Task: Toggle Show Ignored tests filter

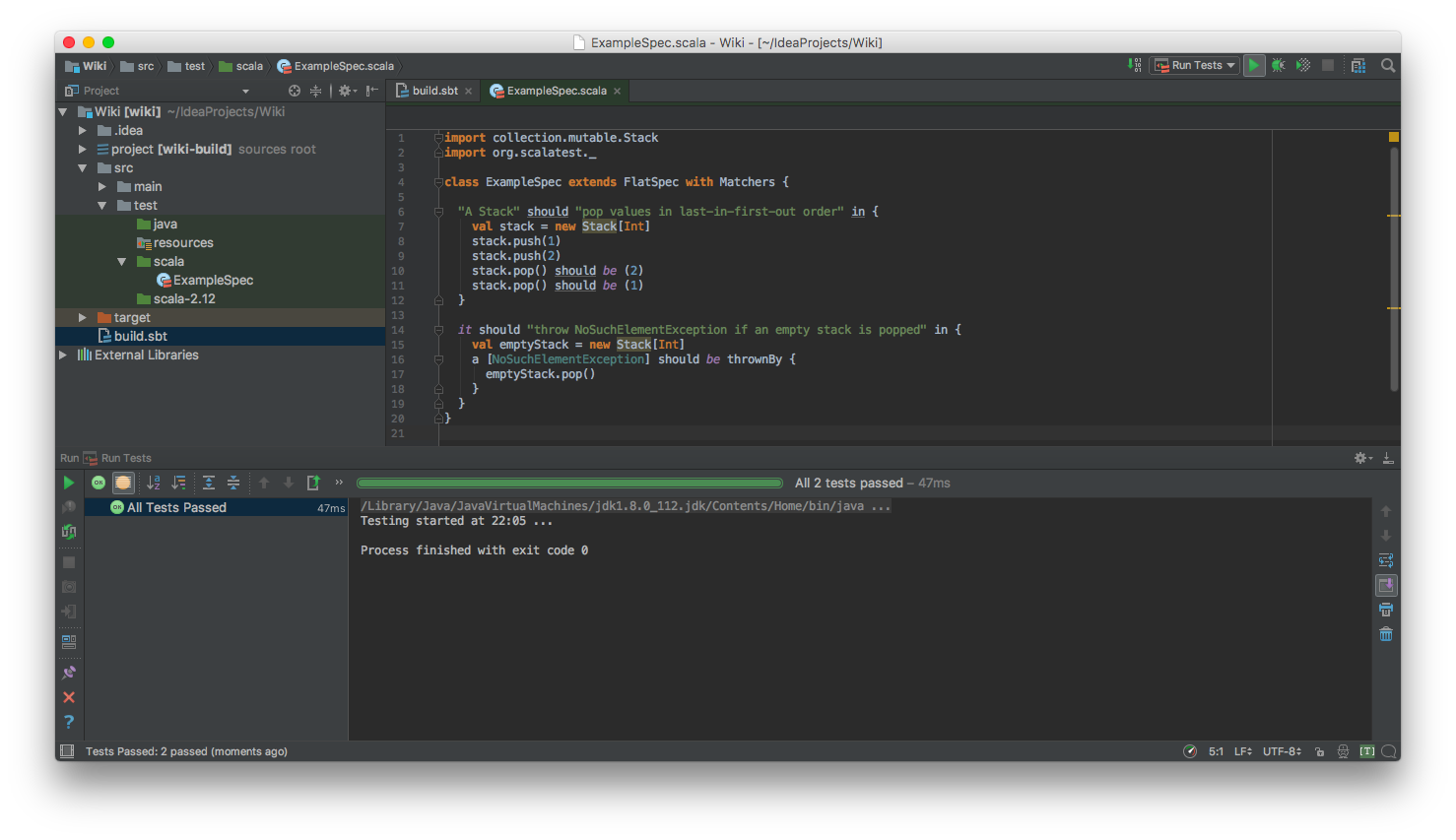Action: pos(123,483)
